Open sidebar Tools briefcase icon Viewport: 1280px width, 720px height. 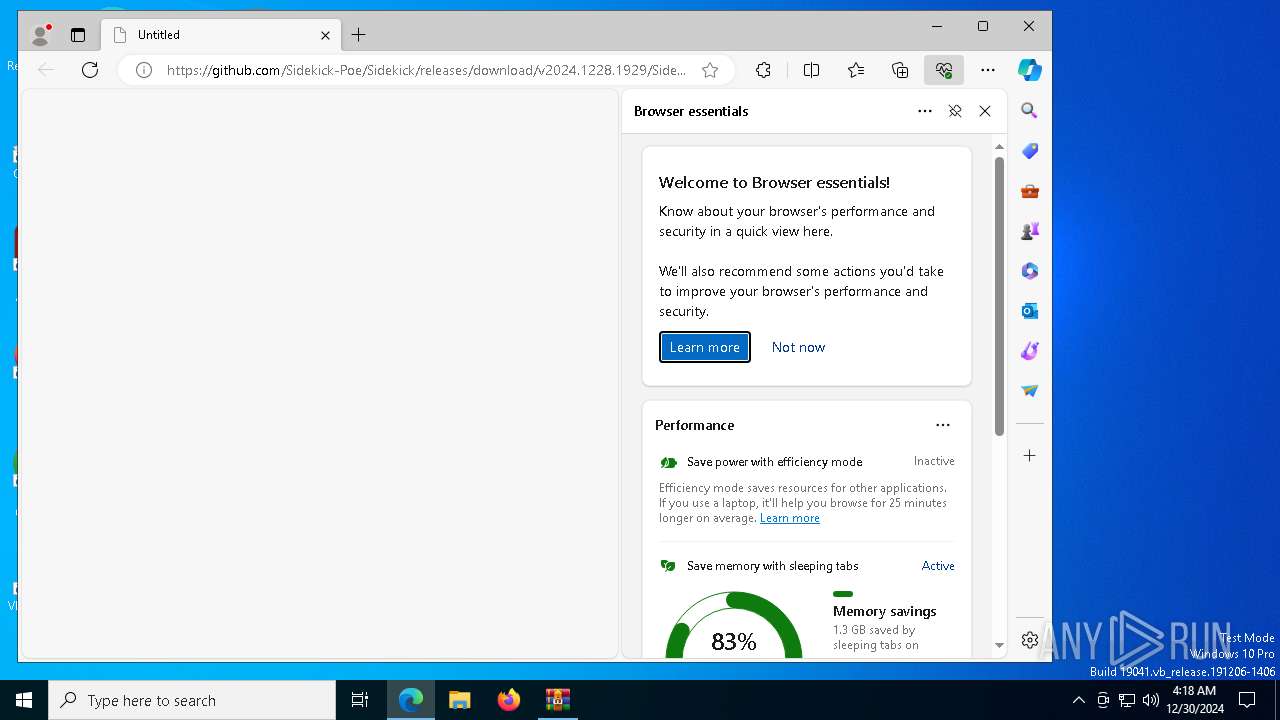pyautogui.click(x=1030, y=191)
